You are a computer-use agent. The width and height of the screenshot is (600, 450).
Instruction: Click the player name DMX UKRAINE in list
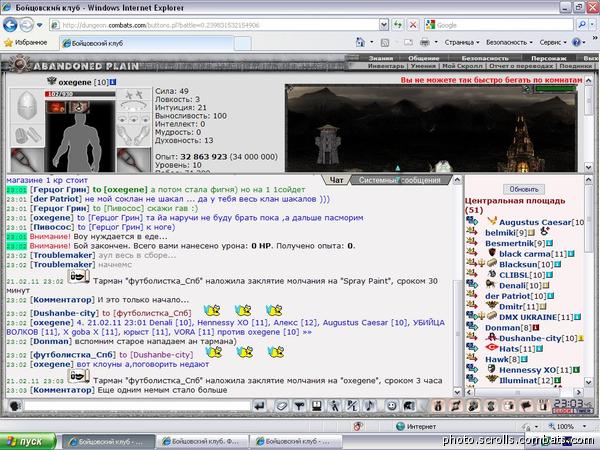click(528, 317)
